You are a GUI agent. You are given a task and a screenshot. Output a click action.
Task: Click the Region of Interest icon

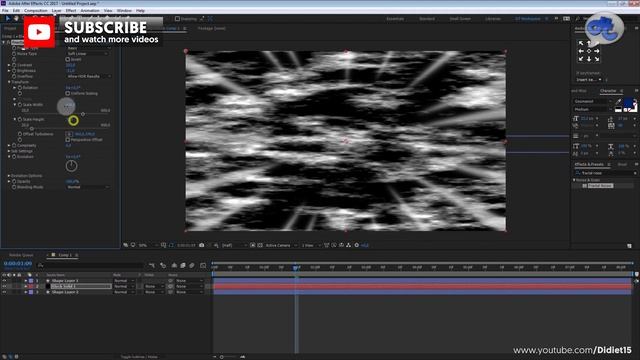click(253, 245)
